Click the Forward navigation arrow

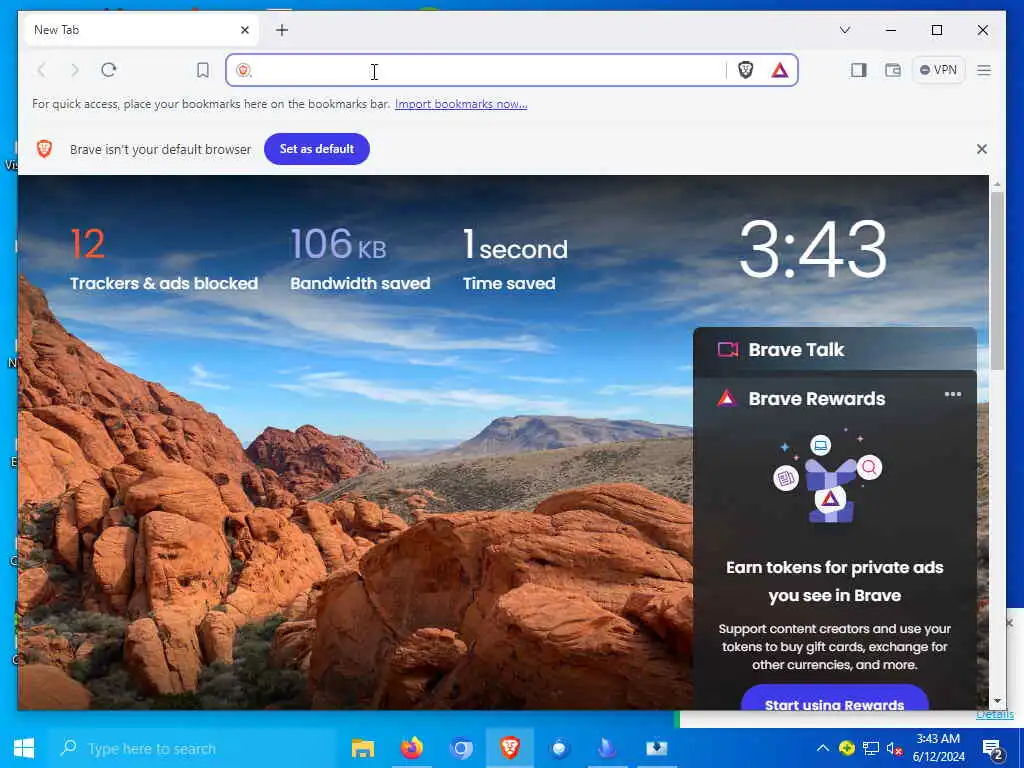[74, 70]
